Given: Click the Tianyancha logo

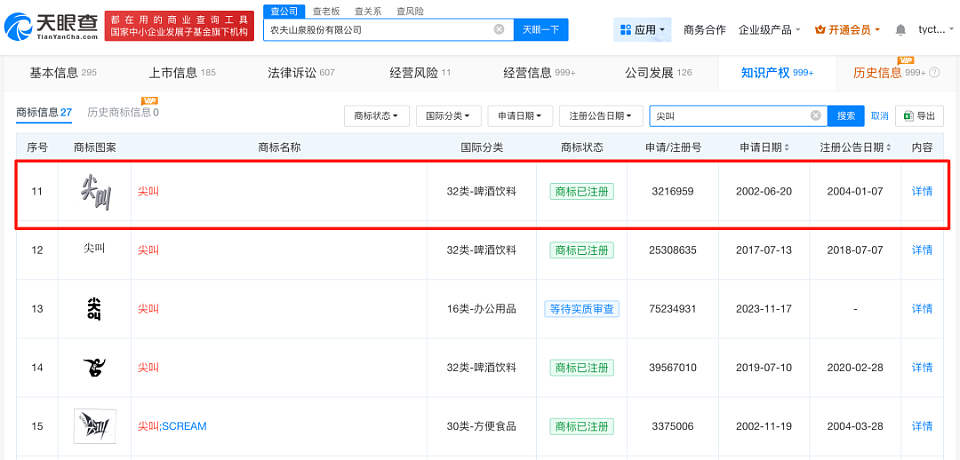Looking at the screenshot, I should 51,27.
